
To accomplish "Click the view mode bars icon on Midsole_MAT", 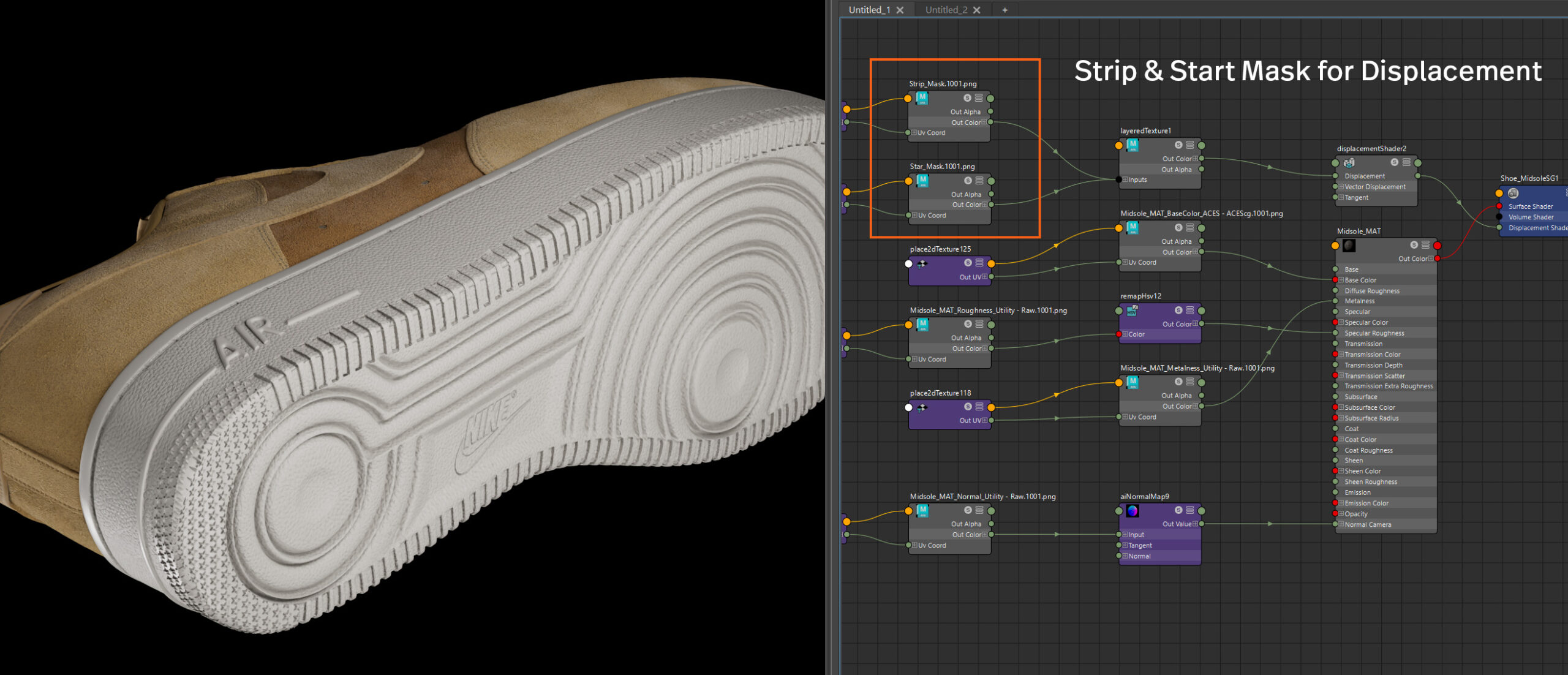I will [x=1425, y=245].
